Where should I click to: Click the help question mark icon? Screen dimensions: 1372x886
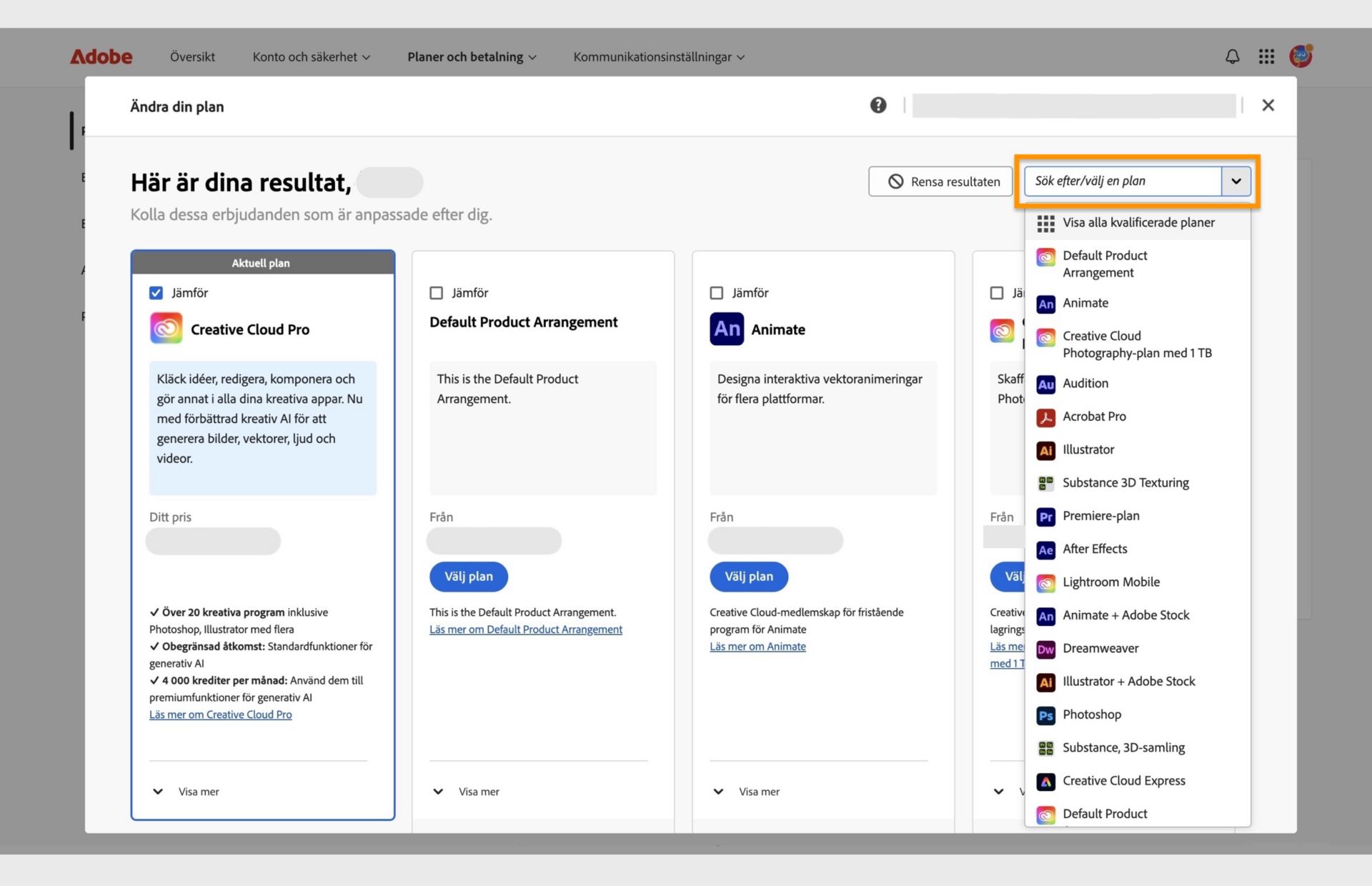[878, 106]
